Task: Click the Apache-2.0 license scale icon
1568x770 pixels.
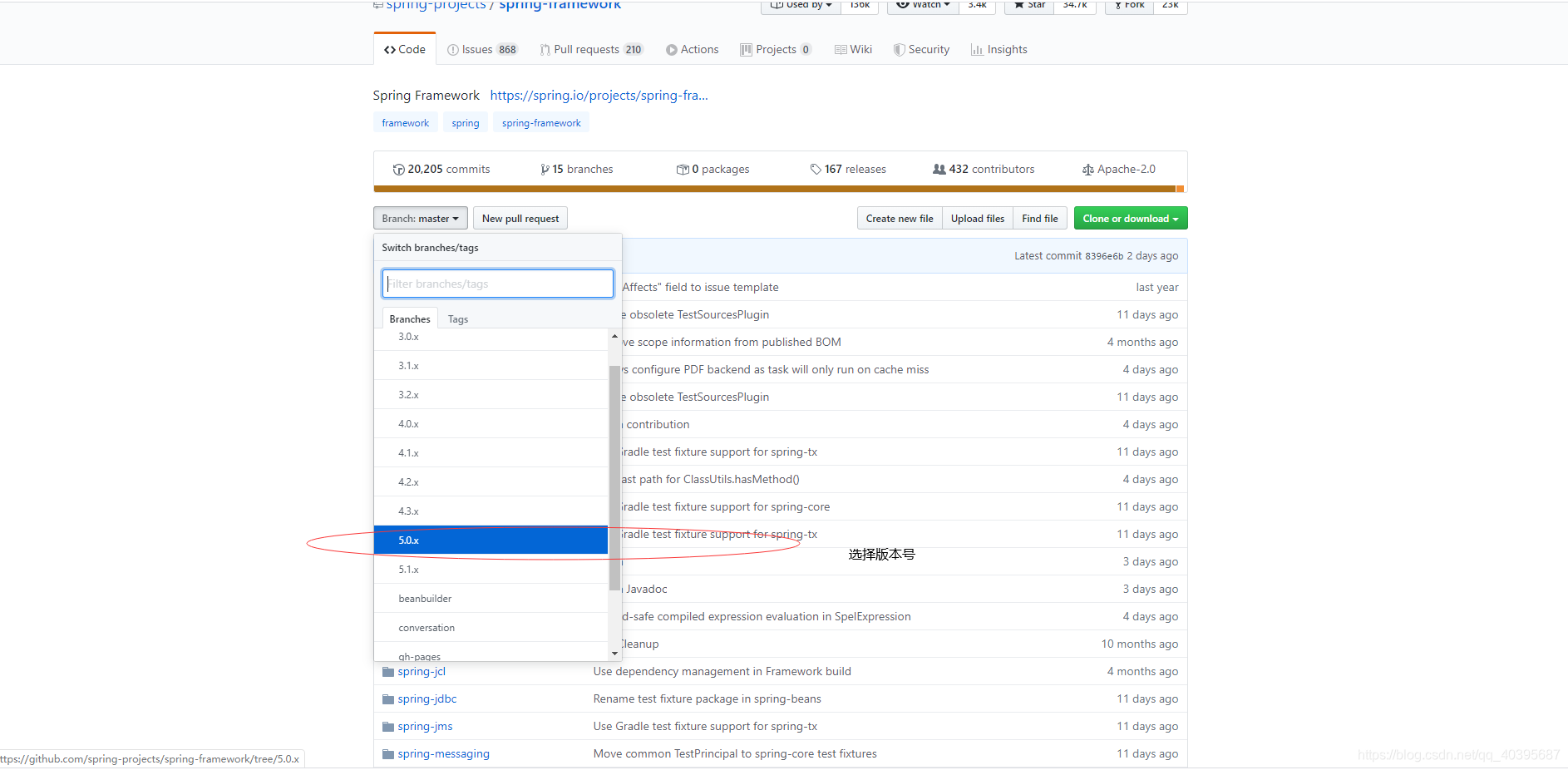Action: pos(1088,170)
